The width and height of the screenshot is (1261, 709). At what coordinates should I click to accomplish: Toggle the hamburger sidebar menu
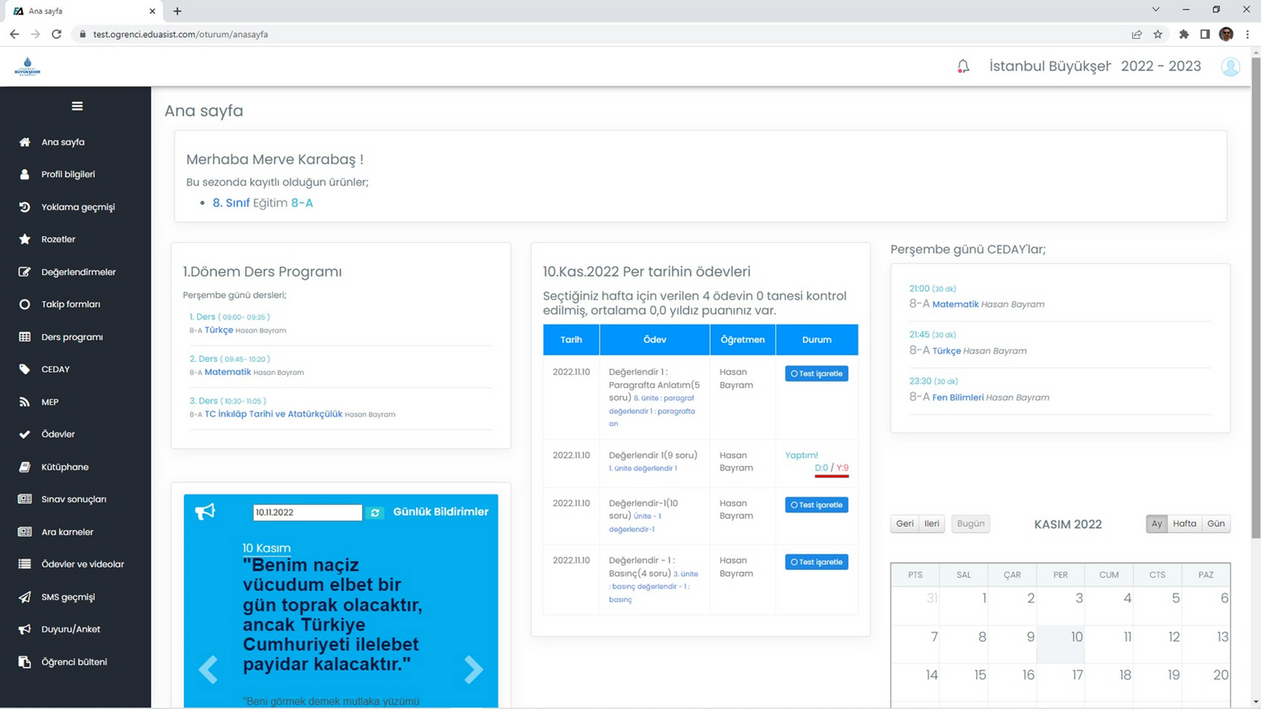(77, 106)
